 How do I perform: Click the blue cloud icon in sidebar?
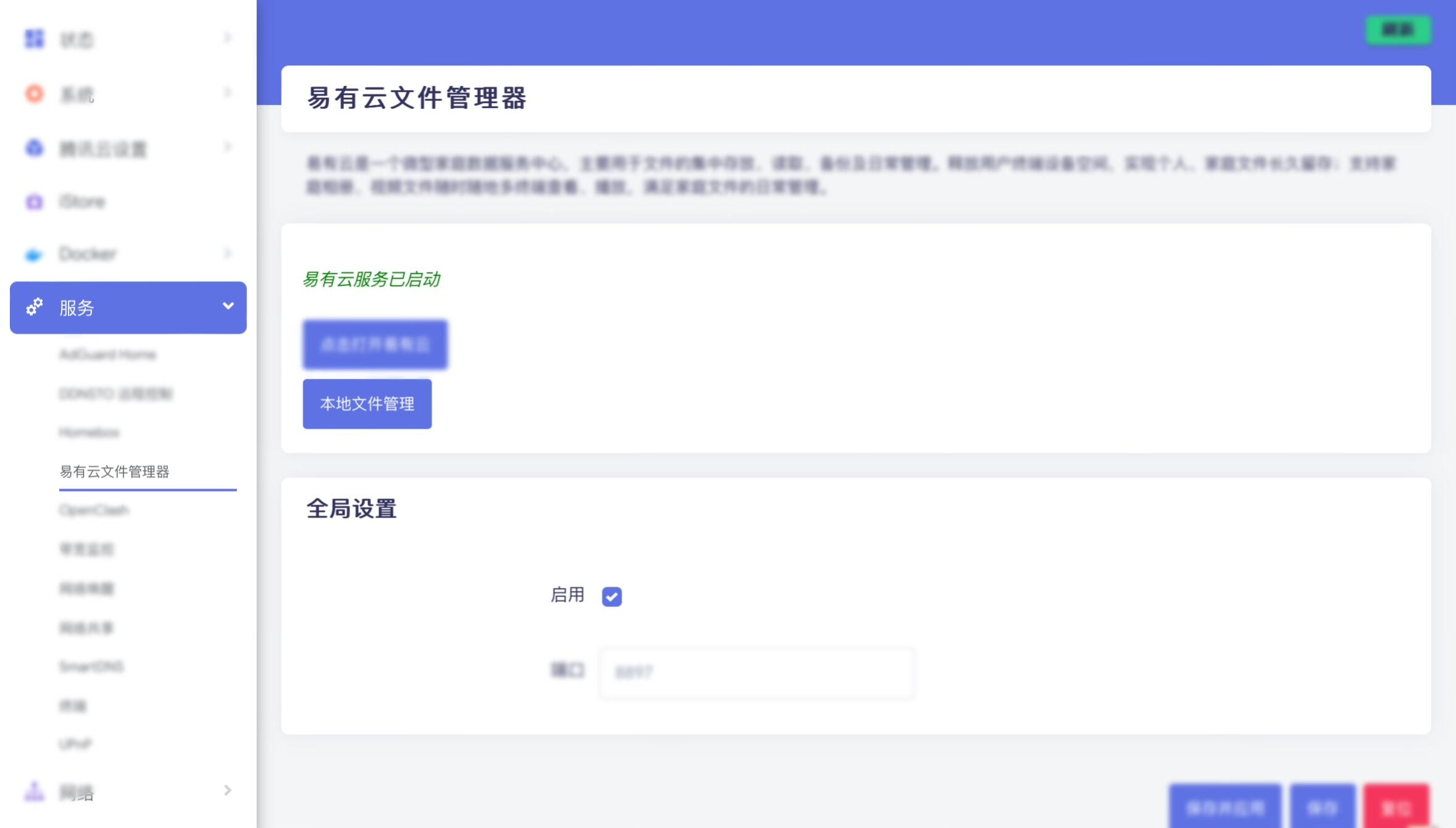[35, 148]
